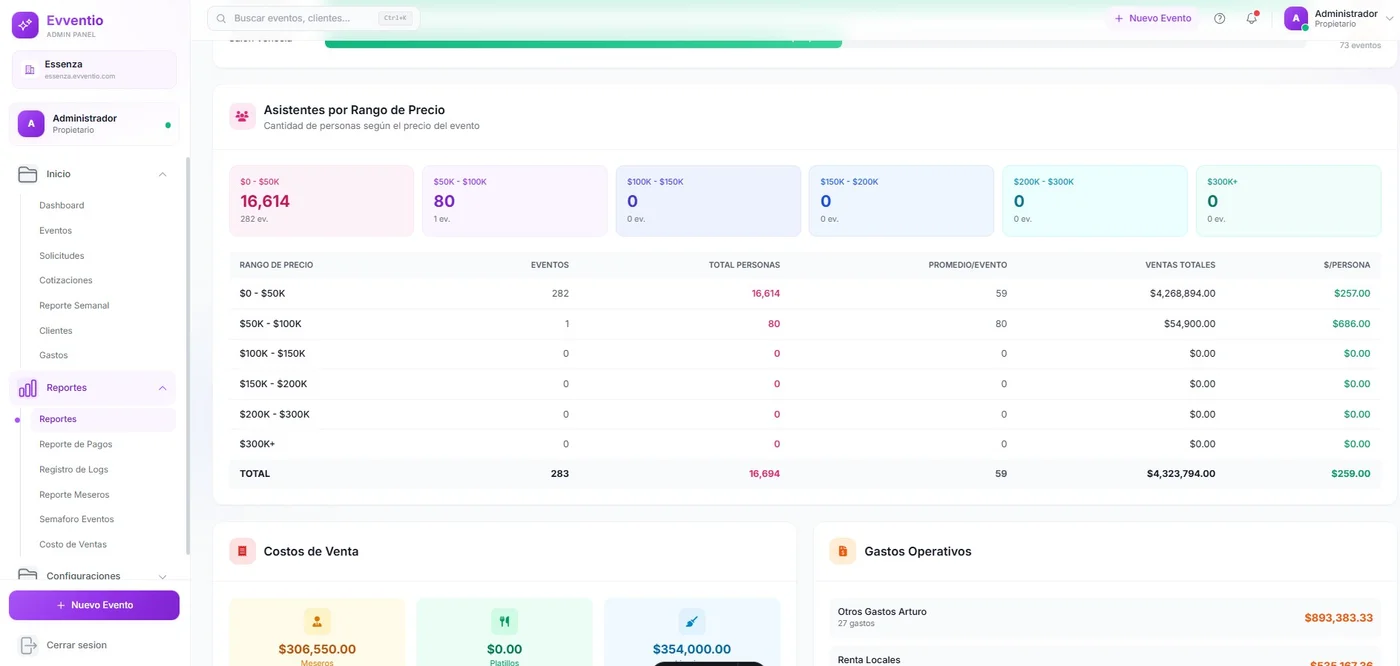Click the Gastos Operativos document icon
This screenshot has height=666, width=1400.
(842, 551)
